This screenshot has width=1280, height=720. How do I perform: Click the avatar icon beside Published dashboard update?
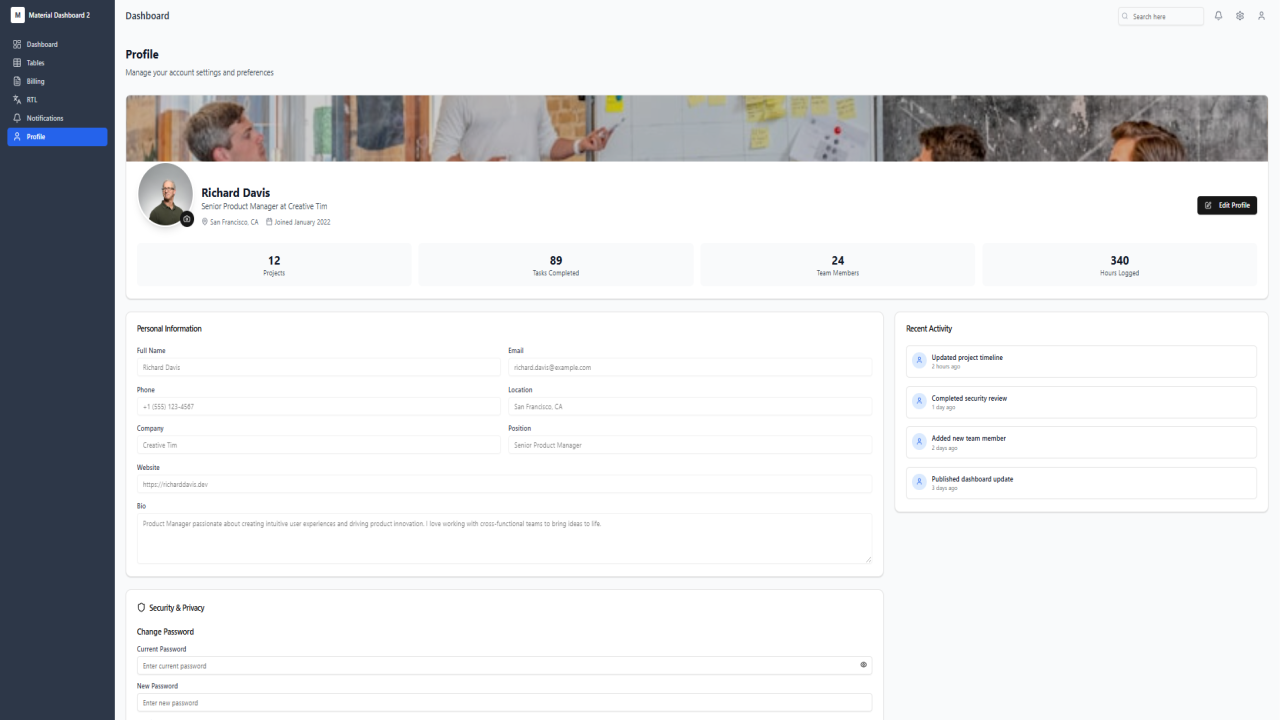pyautogui.click(x=920, y=482)
